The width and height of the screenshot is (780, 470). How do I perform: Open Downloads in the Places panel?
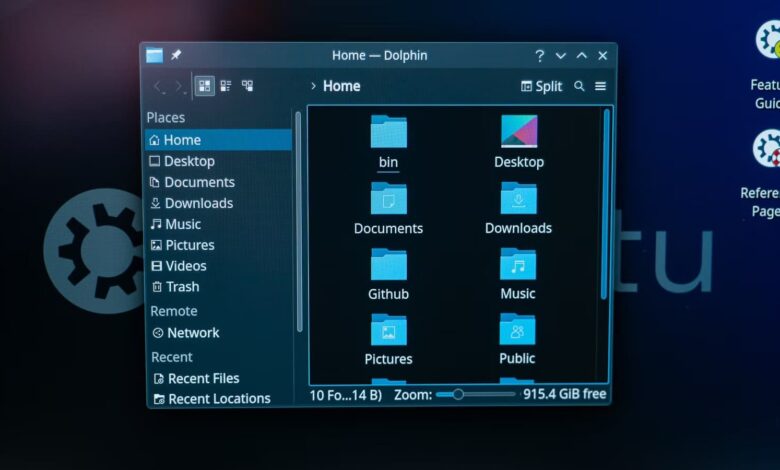218,203
